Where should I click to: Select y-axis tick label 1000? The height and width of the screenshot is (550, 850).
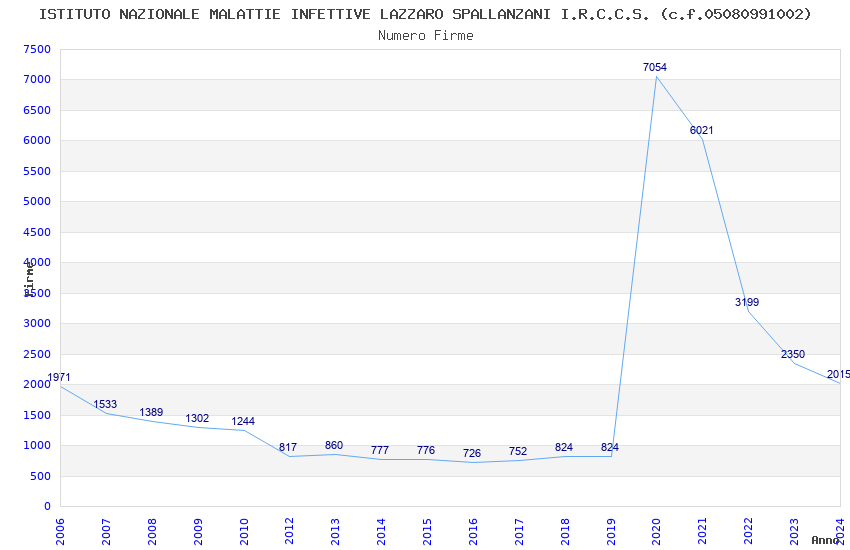pos(37,446)
